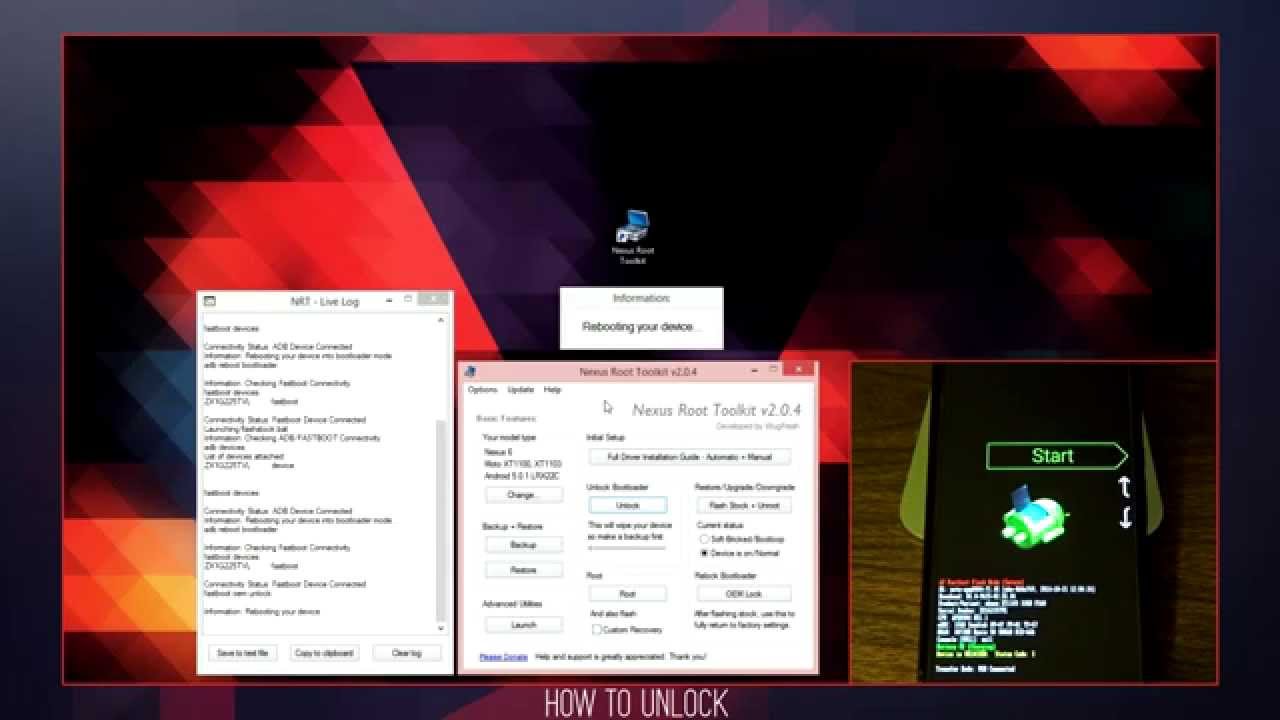Open Full Driver Installation Guide
The image size is (1280, 720).
pos(690,457)
